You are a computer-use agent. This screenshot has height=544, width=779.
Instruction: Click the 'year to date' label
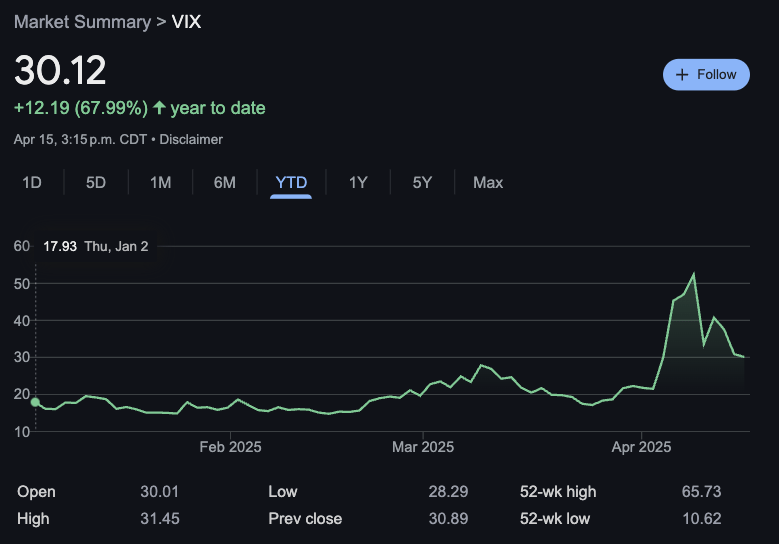pyautogui.click(x=218, y=108)
